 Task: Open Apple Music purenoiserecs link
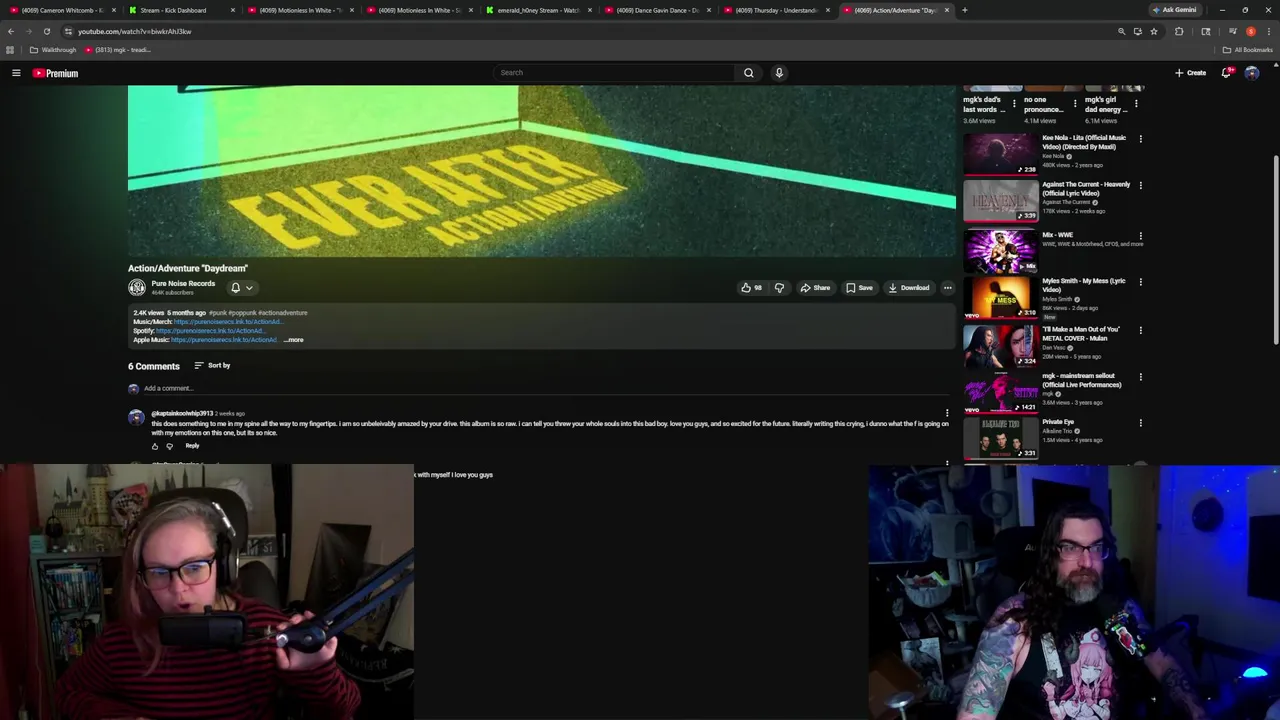click(x=224, y=340)
